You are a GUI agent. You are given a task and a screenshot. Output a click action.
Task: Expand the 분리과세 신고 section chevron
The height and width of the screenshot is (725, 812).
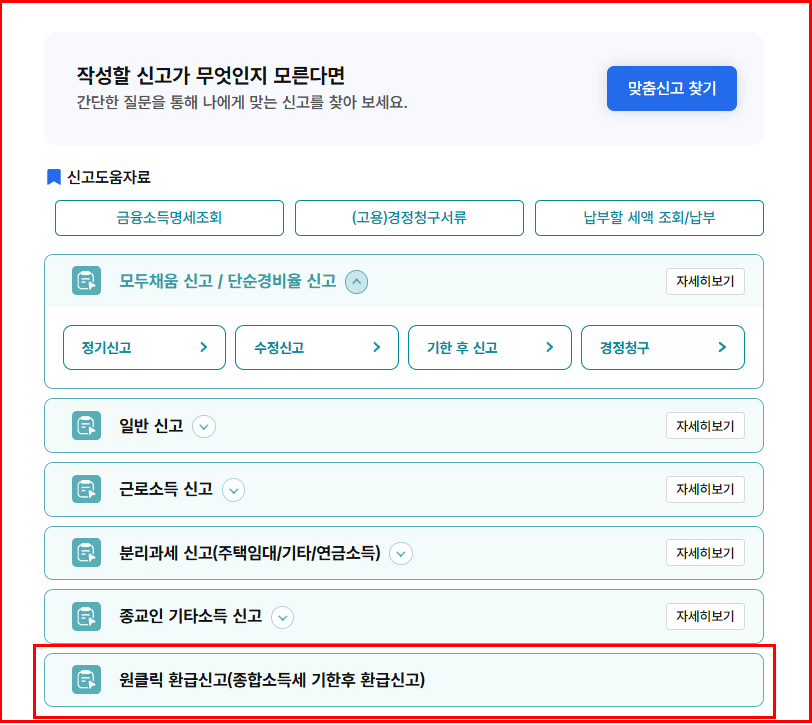tap(401, 554)
